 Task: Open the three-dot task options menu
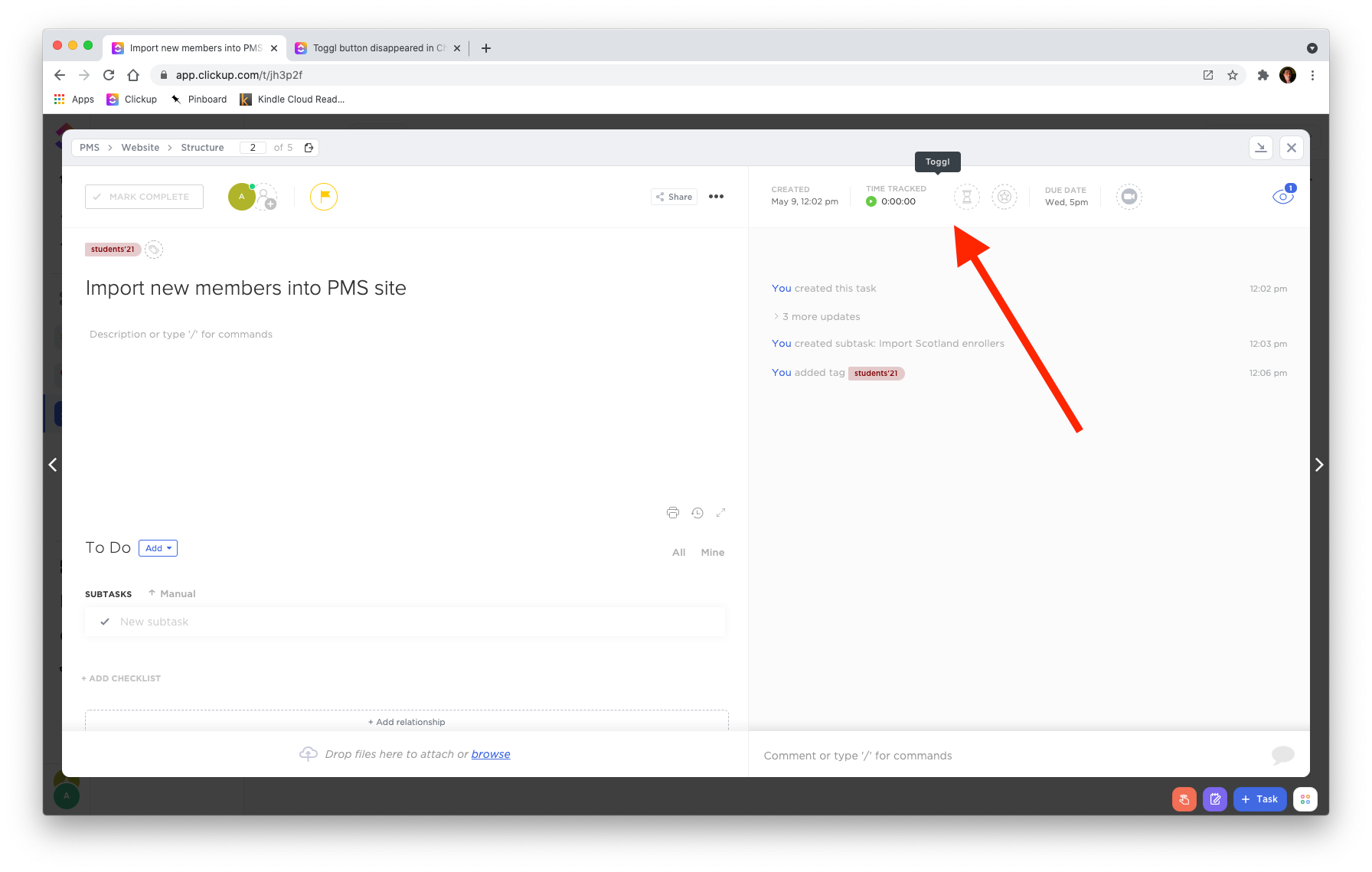tap(716, 197)
